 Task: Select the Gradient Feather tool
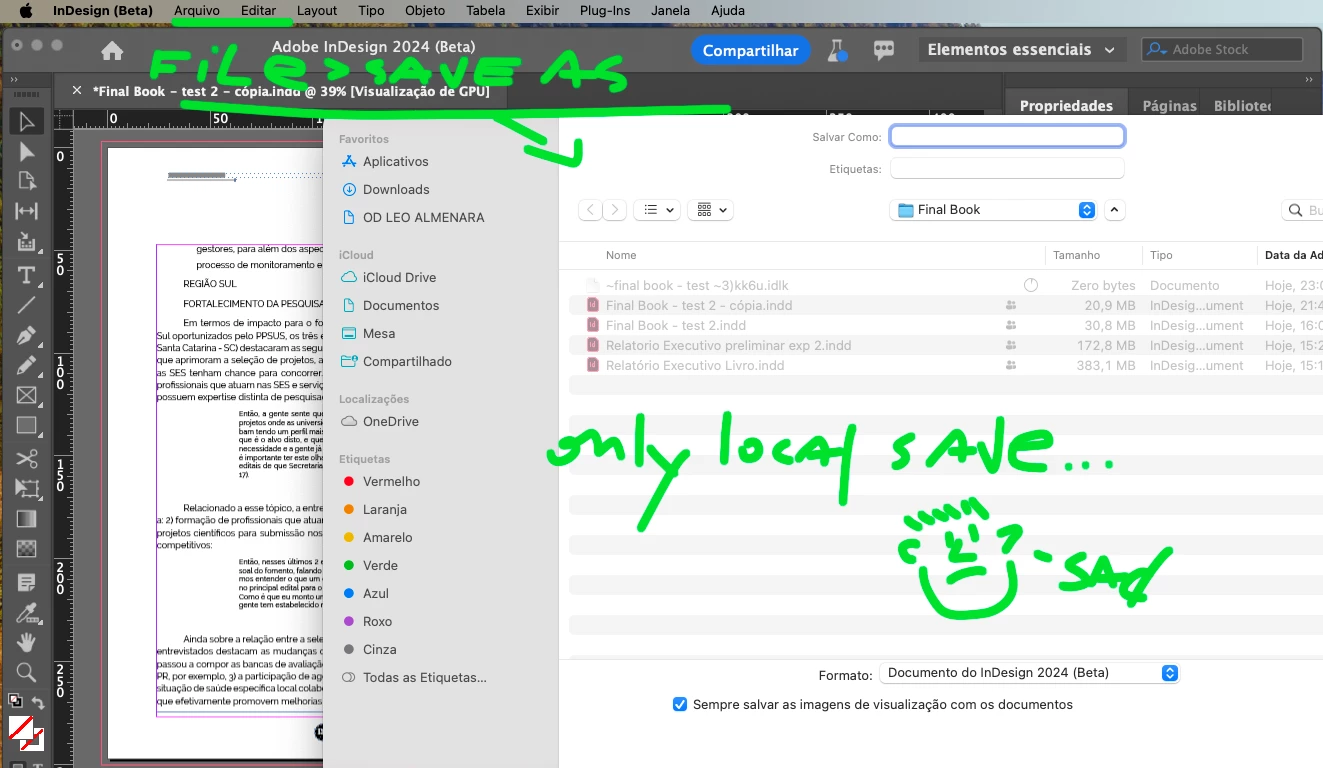[x=26, y=549]
